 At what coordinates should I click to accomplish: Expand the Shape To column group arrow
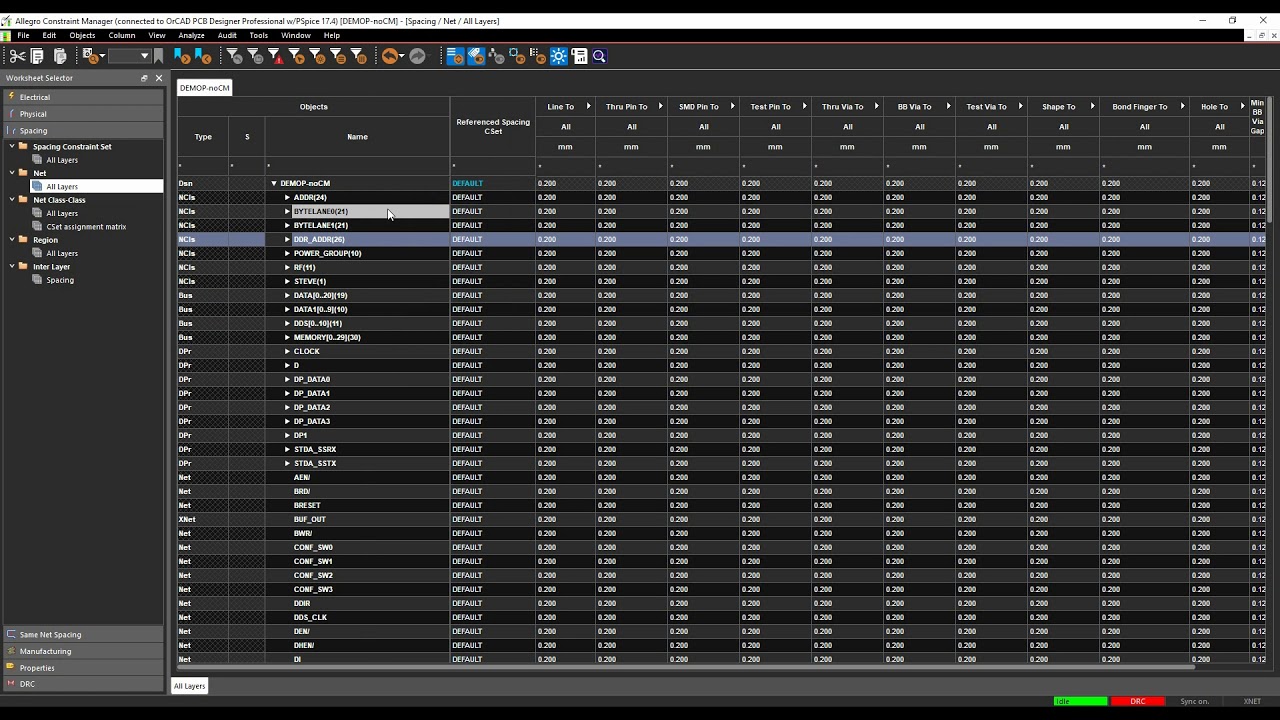[x=1092, y=106]
